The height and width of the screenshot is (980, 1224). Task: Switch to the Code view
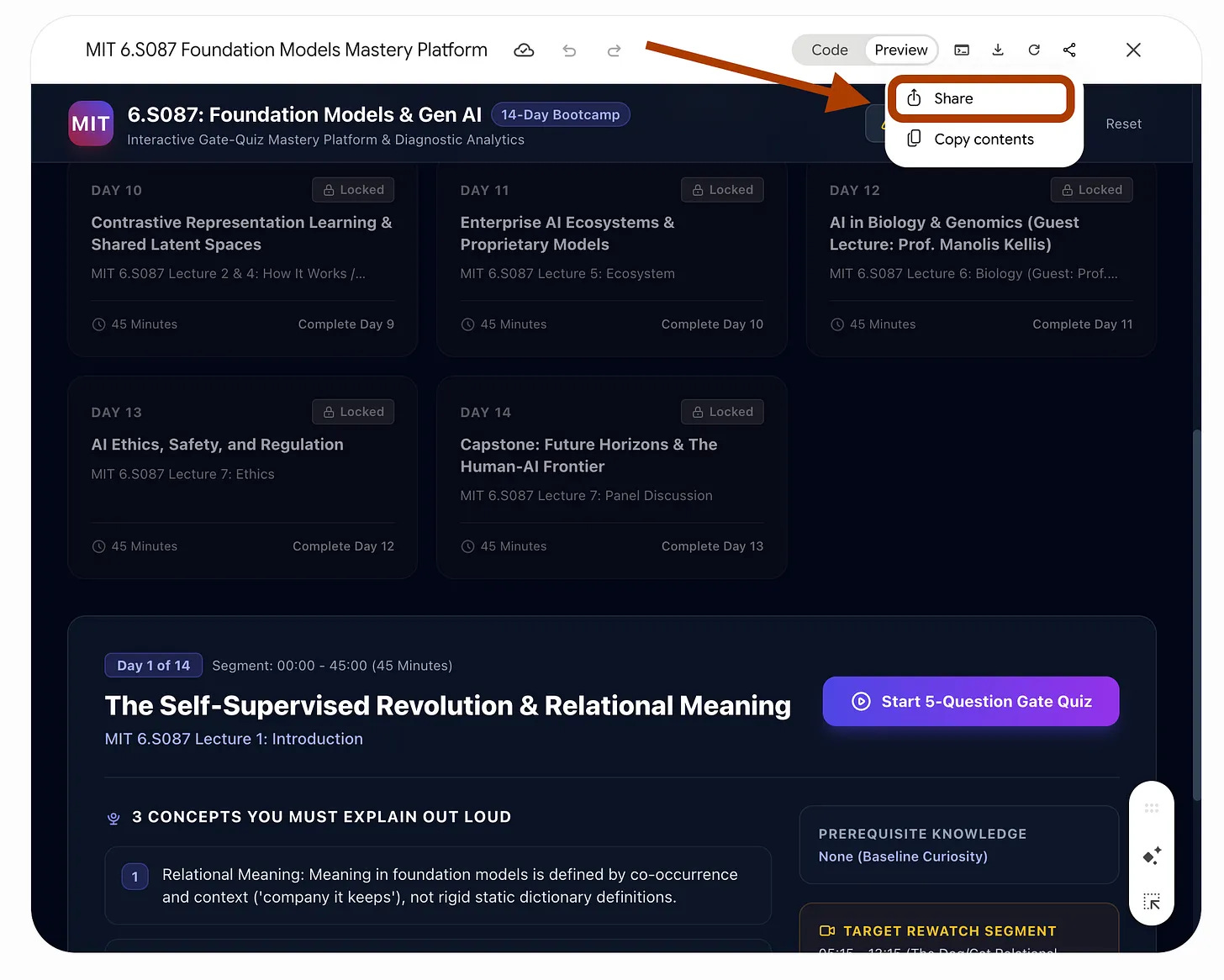tap(830, 50)
